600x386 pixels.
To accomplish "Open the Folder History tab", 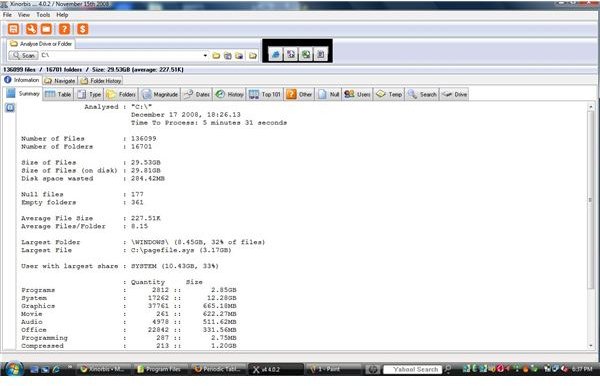I will (101, 81).
